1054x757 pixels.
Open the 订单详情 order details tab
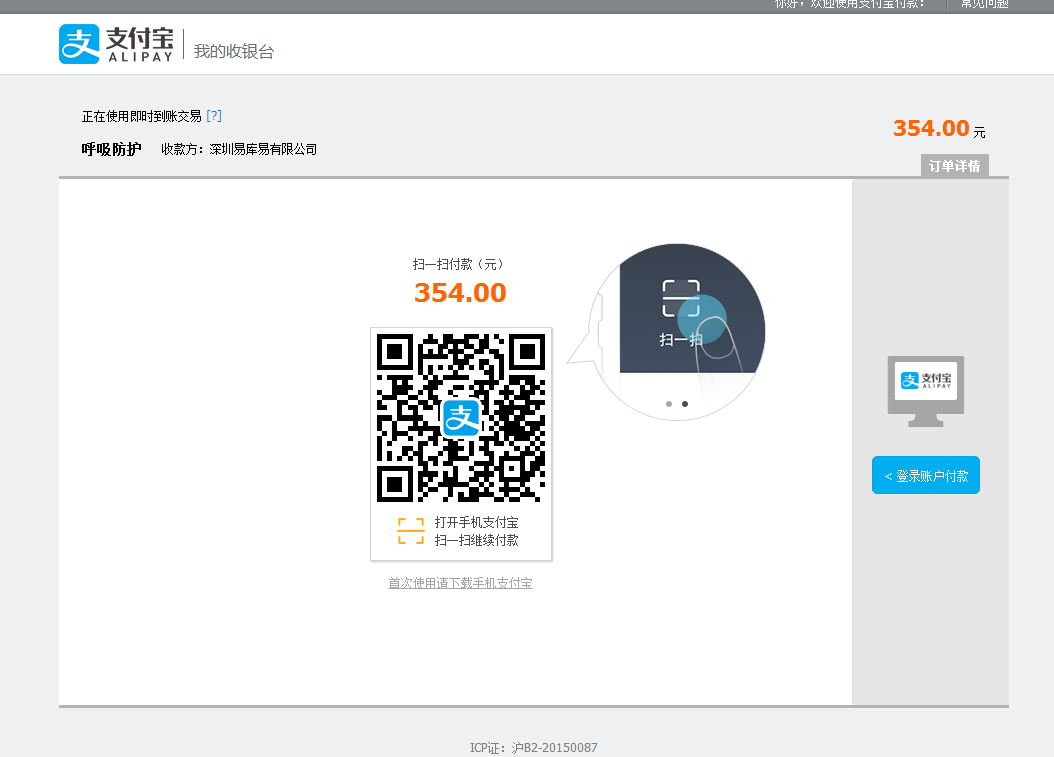[955, 166]
